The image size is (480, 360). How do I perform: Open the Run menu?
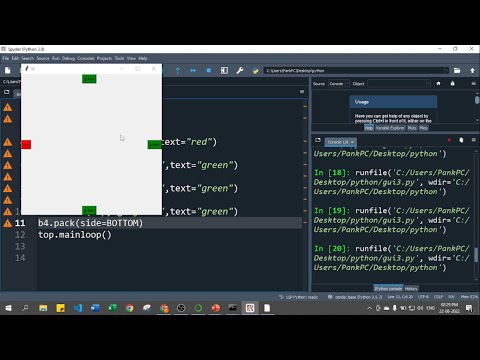coord(56,58)
